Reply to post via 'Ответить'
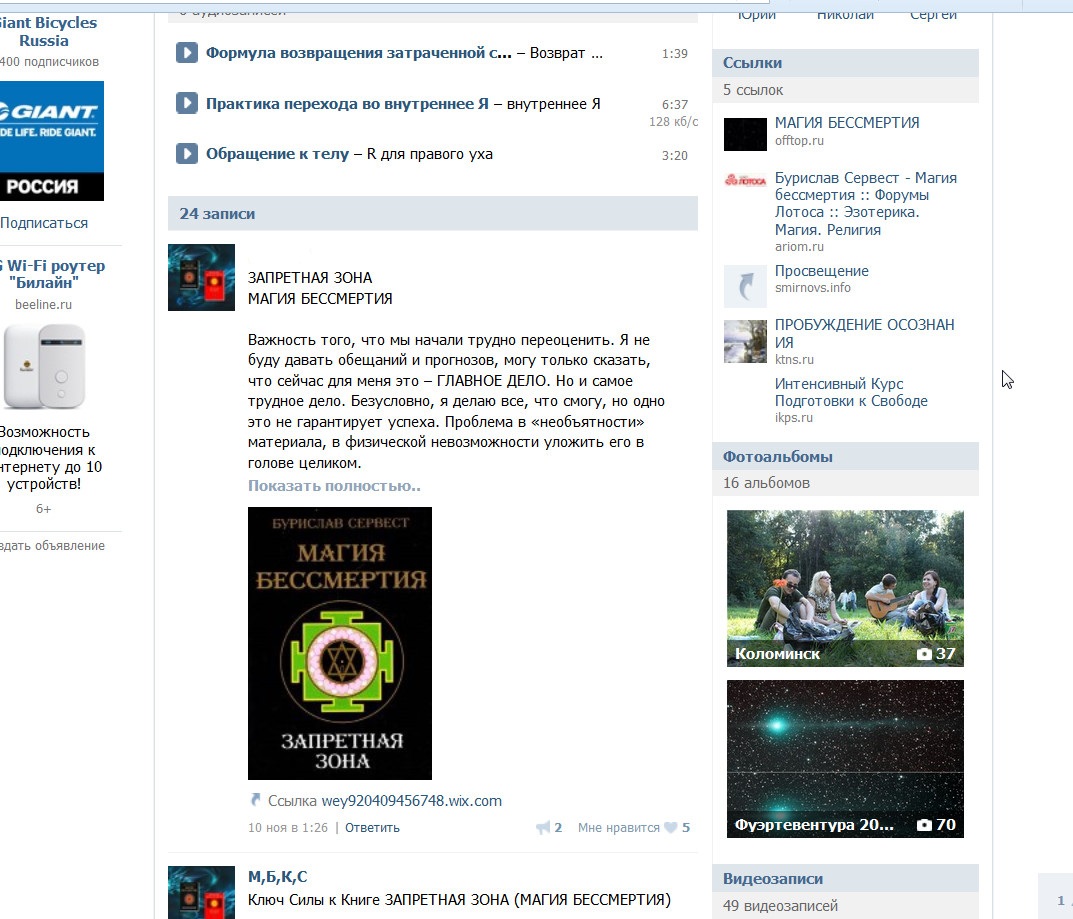 tap(372, 827)
